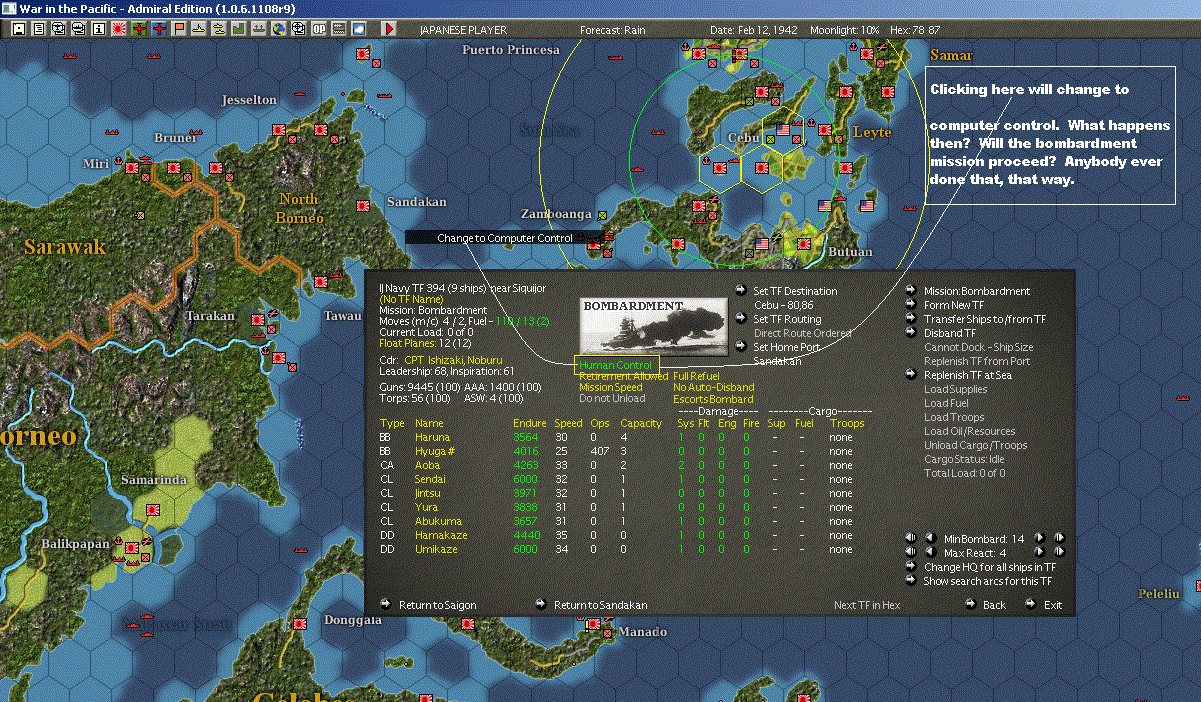Click the info 'i' toolbar icon
The width and height of the screenshot is (1201, 702).
click(x=98, y=29)
